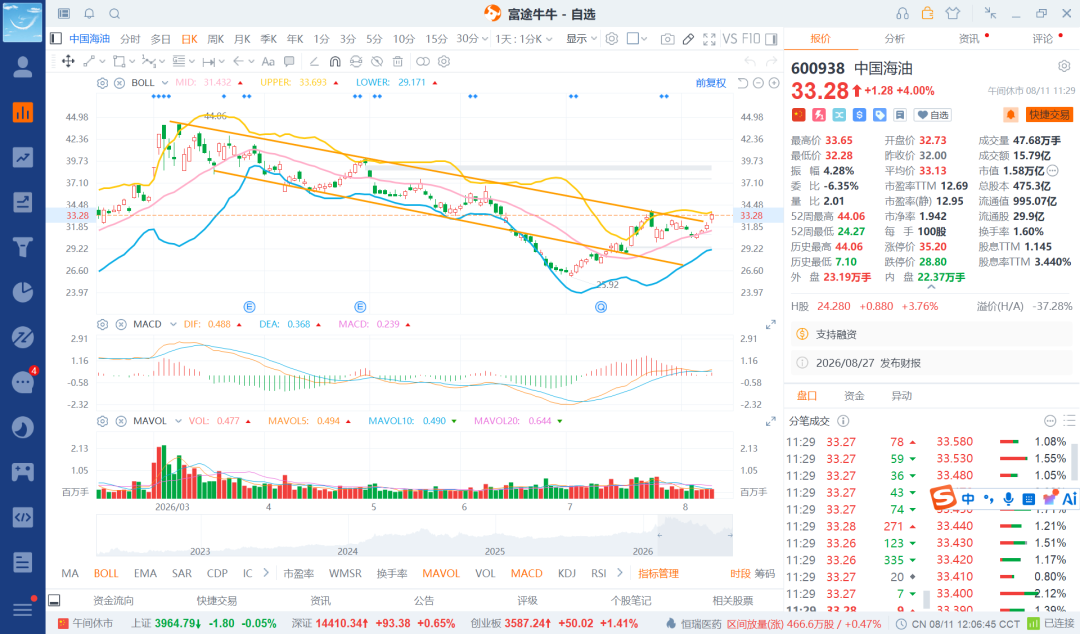Open the 公告 bottom tab
This screenshot has height=634, width=1080.
(x=424, y=600)
